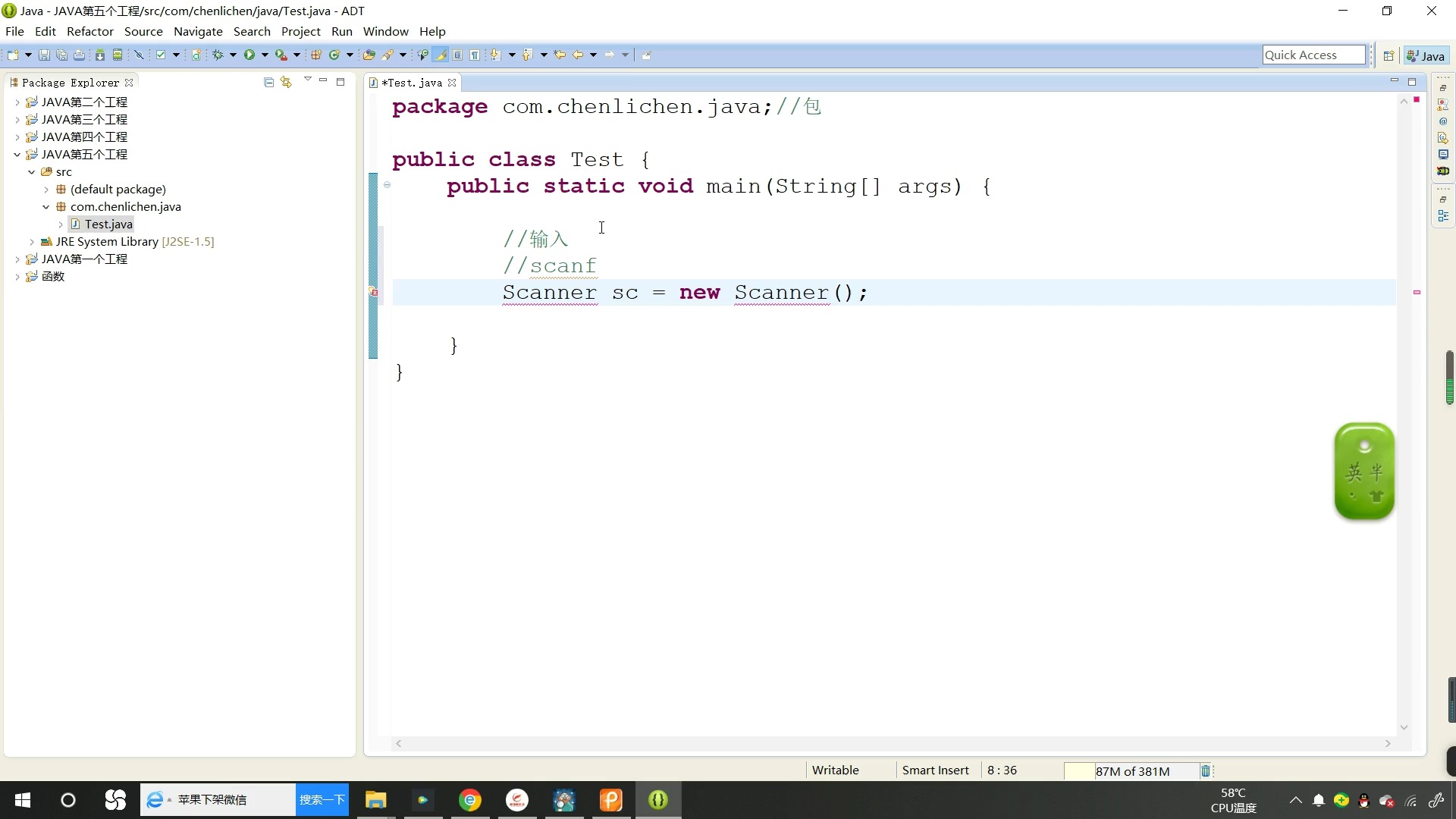Click the Debug bug icon

pyautogui.click(x=218, y=55)
